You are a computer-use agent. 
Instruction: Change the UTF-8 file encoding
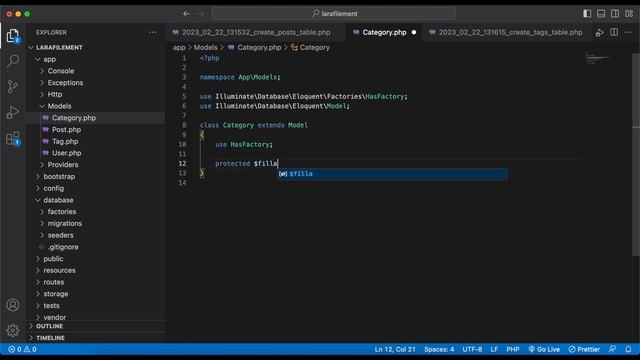472,349
